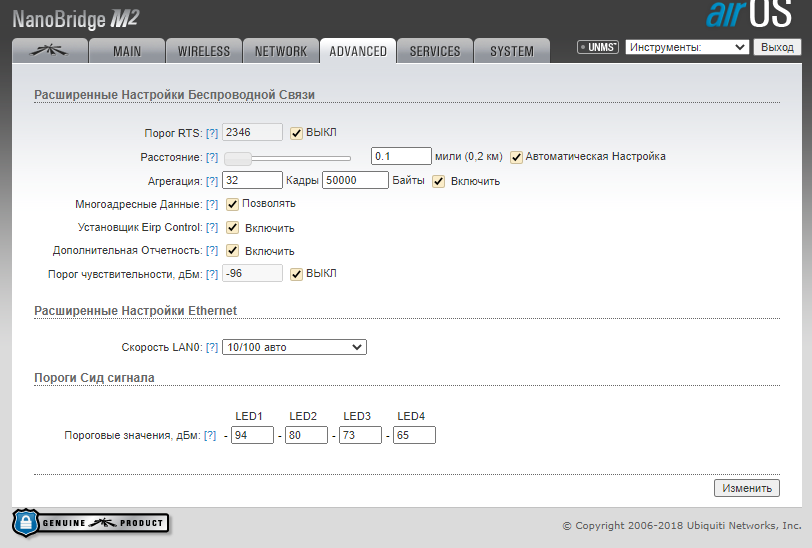Click the Выход logout button
The image size is (812, 548).
(x=777, y=47)
